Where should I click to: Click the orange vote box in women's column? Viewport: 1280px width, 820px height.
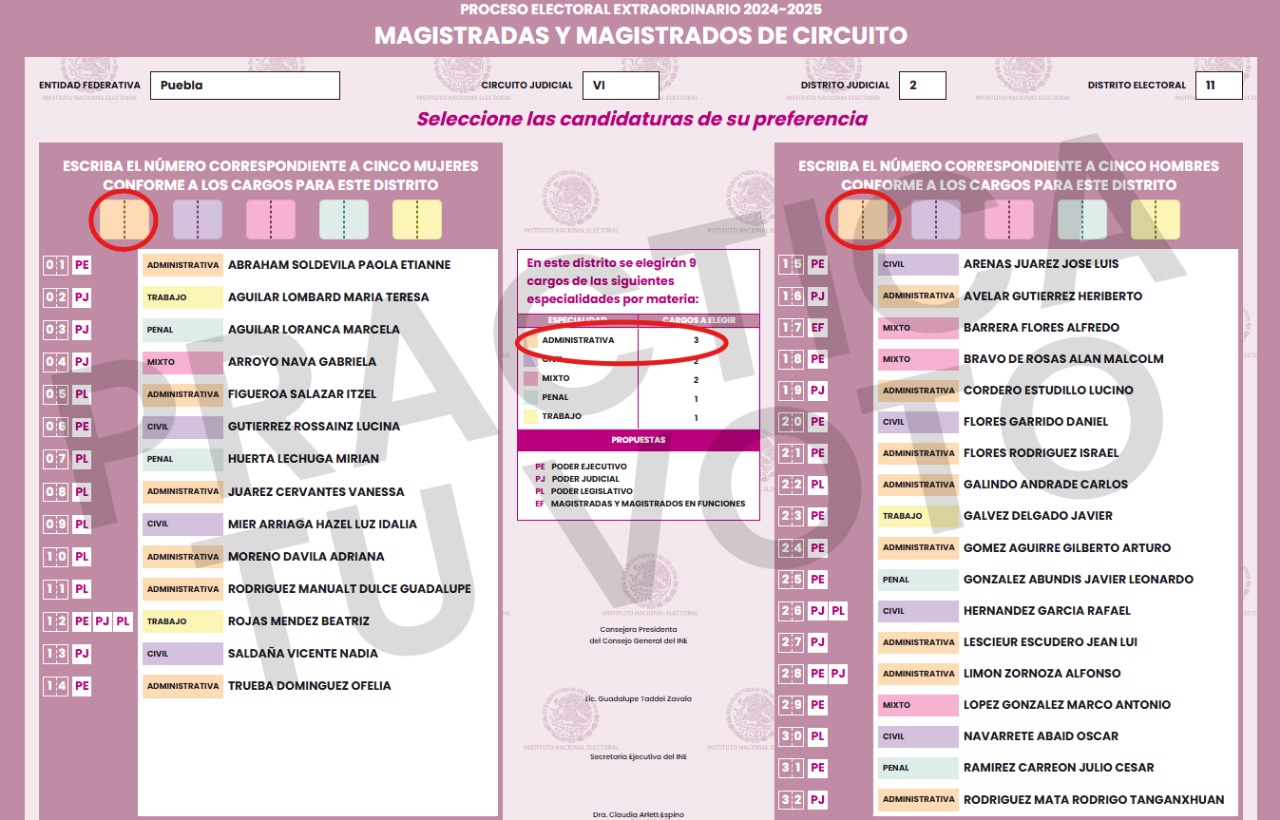click(124, 219)
